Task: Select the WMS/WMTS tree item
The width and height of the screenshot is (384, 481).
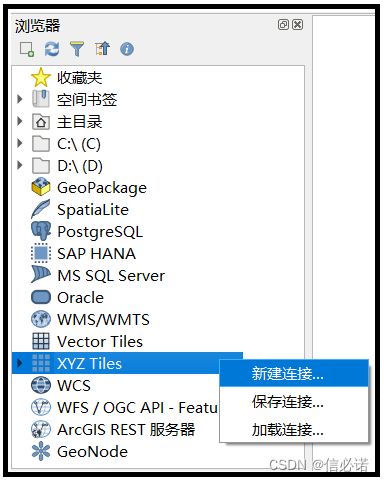Action: click(103, 319)
